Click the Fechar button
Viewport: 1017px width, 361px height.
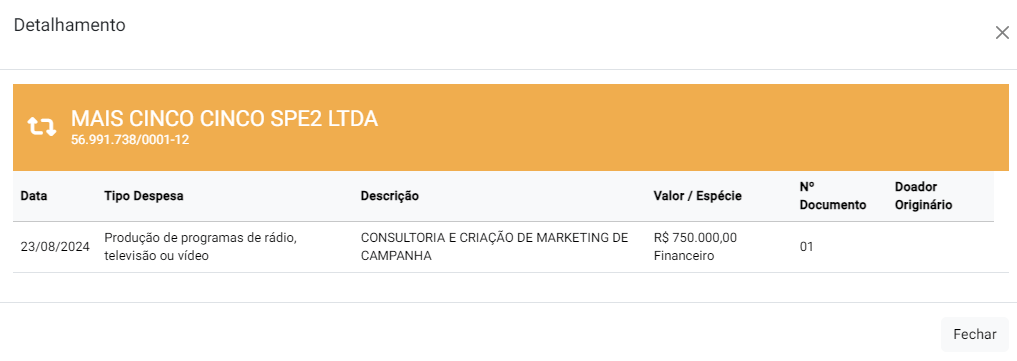[x=974, y=334]
